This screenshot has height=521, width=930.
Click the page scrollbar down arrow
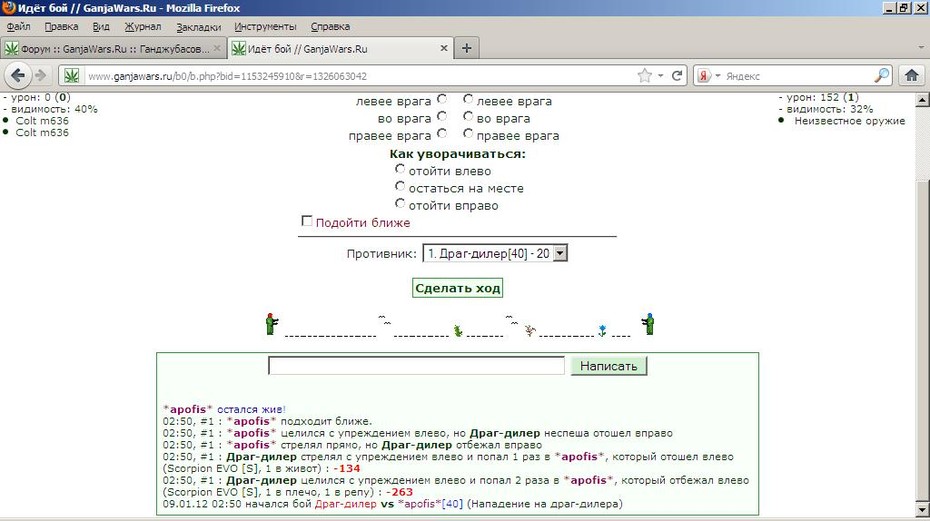pyautogui.click(x=922, y=509)
